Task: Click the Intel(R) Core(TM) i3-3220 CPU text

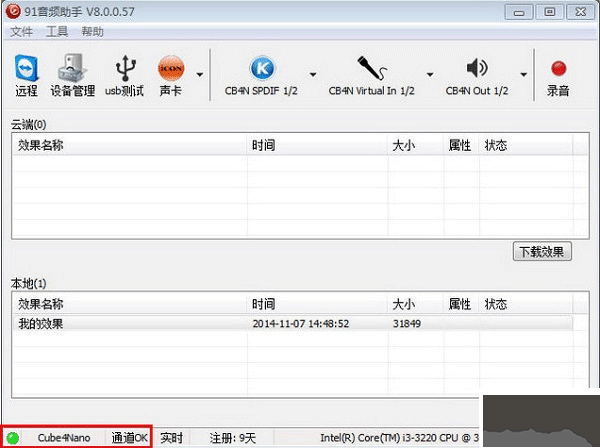Action: pyautogui.click(x=399, y=438)
